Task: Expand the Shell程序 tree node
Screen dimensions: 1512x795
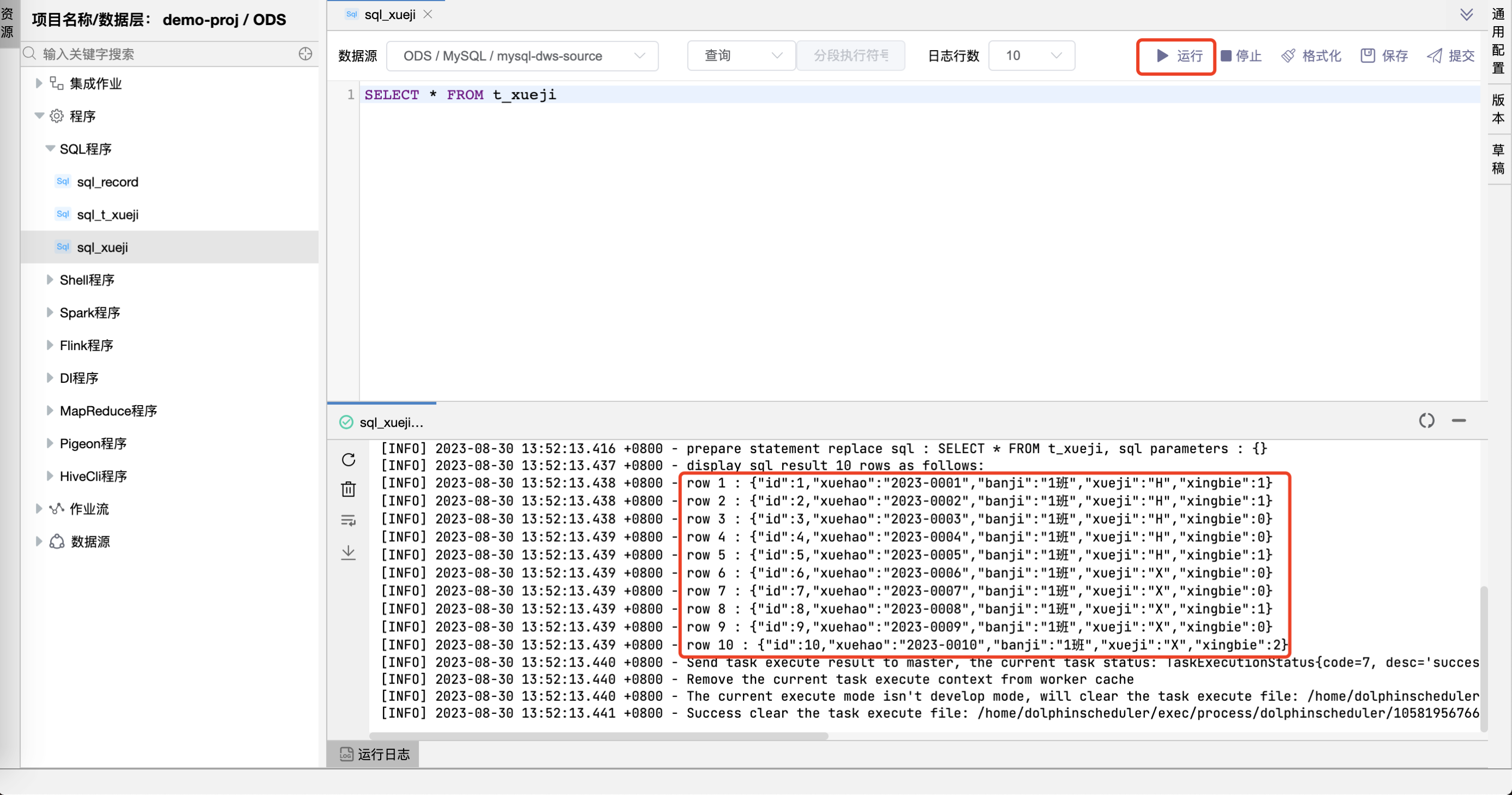Action: pyautogui.click(x=50, y=280)
